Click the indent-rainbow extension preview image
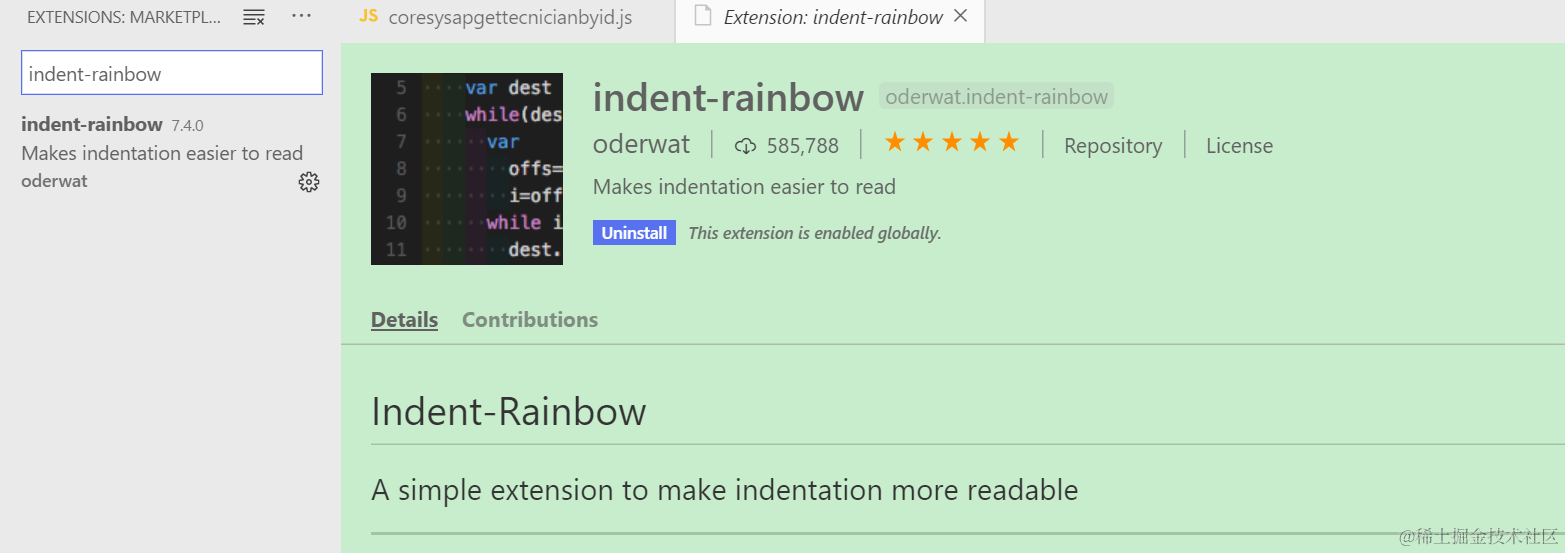This screenshot has width=1565, height=553. point(467,169)
